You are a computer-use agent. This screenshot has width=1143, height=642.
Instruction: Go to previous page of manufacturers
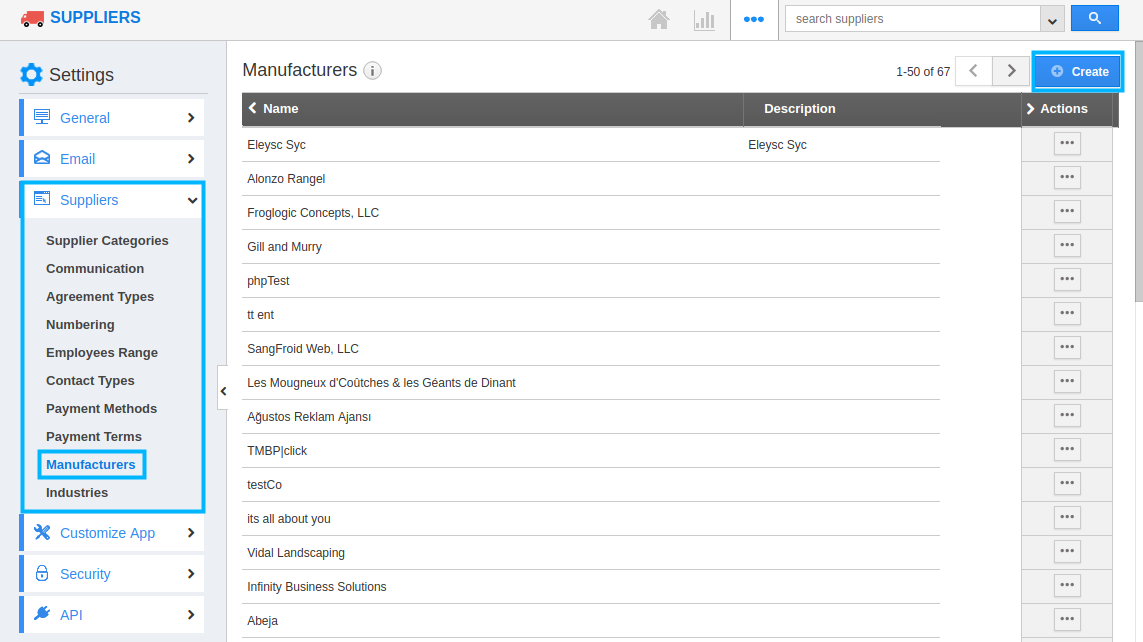click(973, 71)
